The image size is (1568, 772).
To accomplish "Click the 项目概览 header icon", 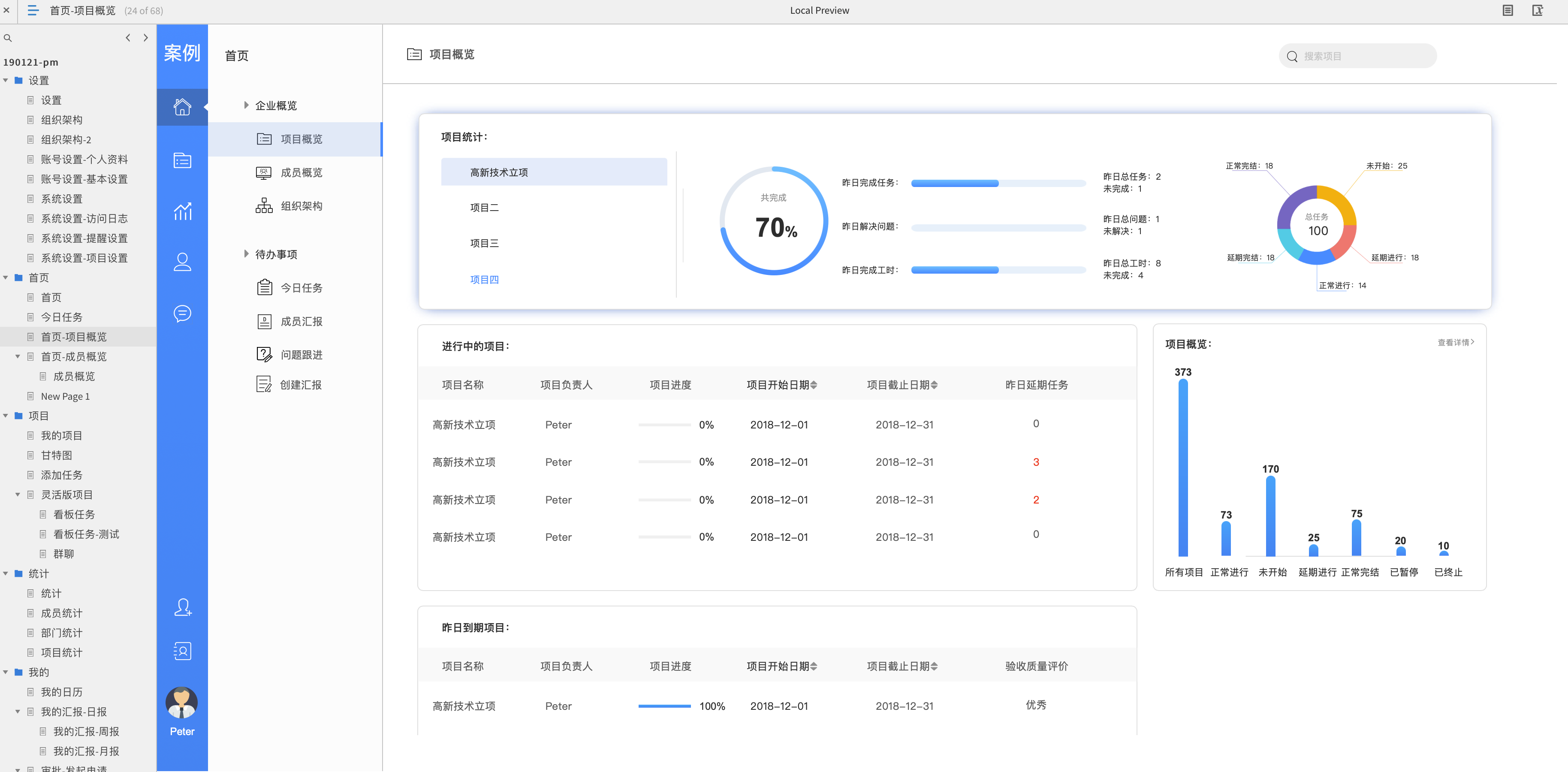I will pyautogui.click(x=414, y=54).
